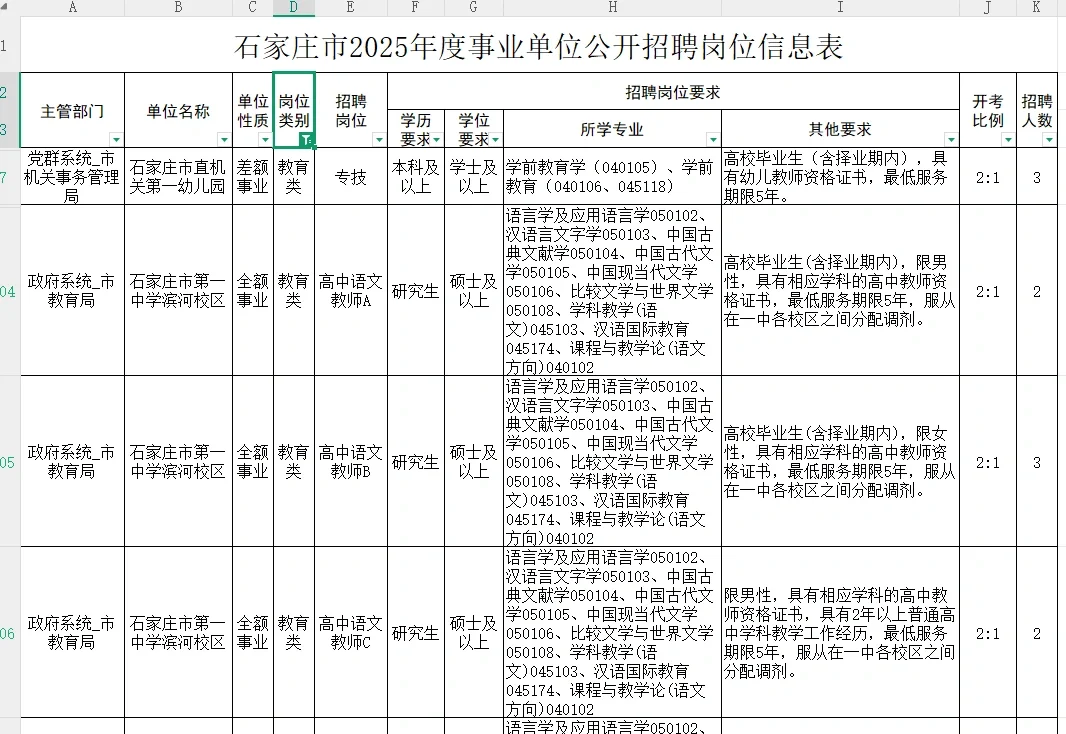Open the filter icon on 学历要求 header
This screenshot has height=734, width=1066.
(x=434, y=138)
